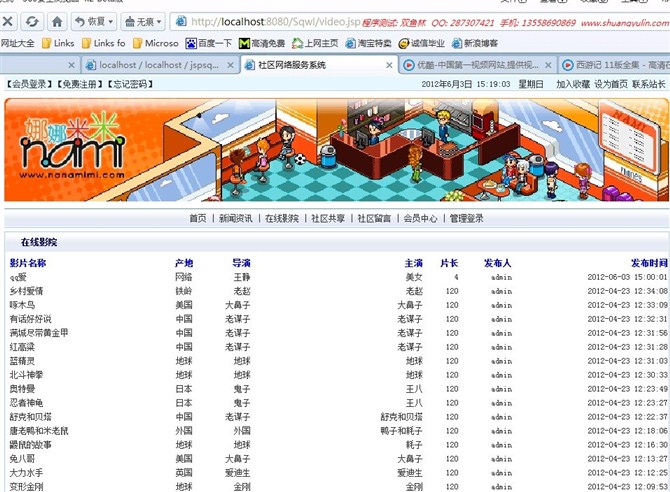The height and width of the screenshot is (492, 670).
Task: Click 加入收藏 link
Action: (x=573, y=84)
